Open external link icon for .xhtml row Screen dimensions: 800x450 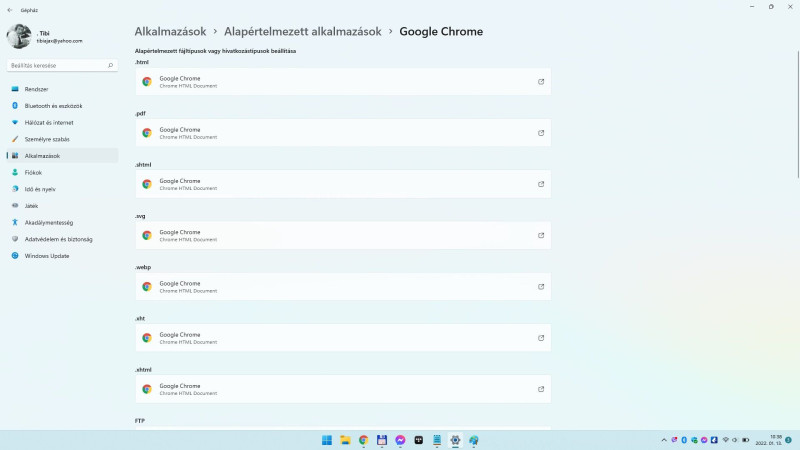tap(541, 389)
